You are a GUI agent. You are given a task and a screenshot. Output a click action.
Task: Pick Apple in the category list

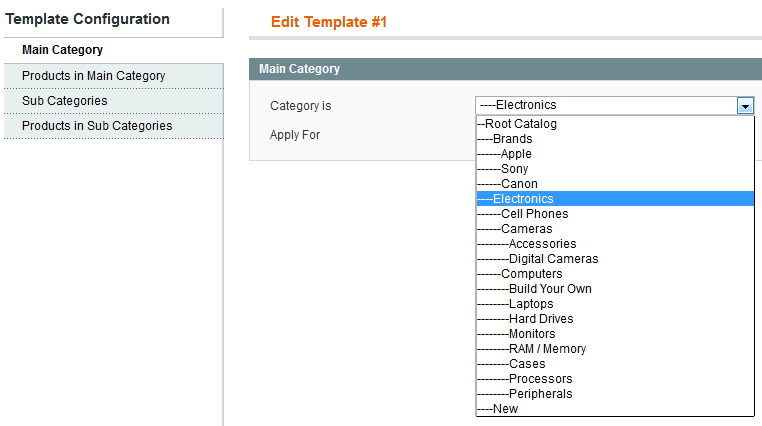tap(615, 154)
